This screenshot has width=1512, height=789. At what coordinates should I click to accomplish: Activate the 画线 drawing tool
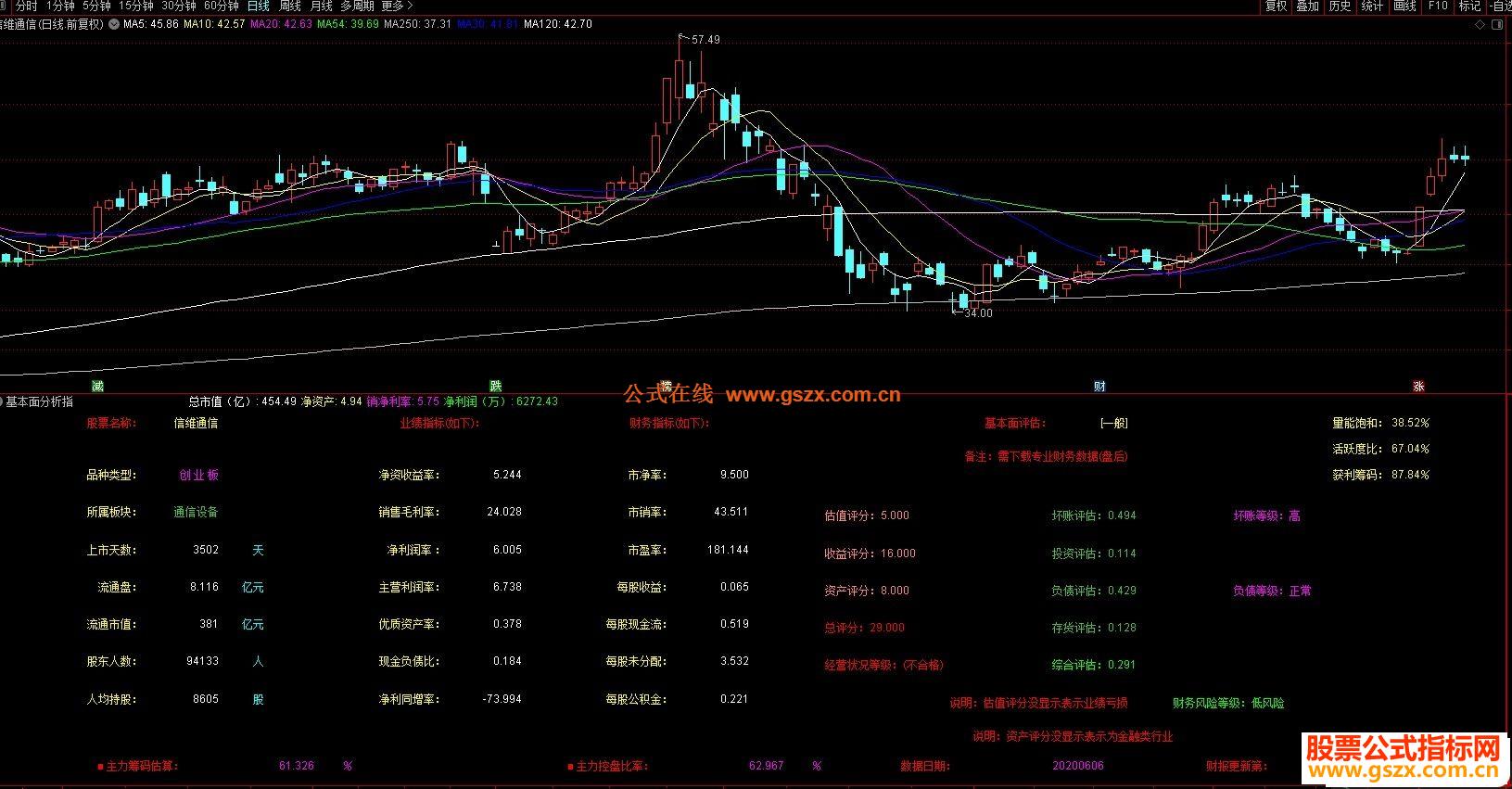coord(1405,6)
